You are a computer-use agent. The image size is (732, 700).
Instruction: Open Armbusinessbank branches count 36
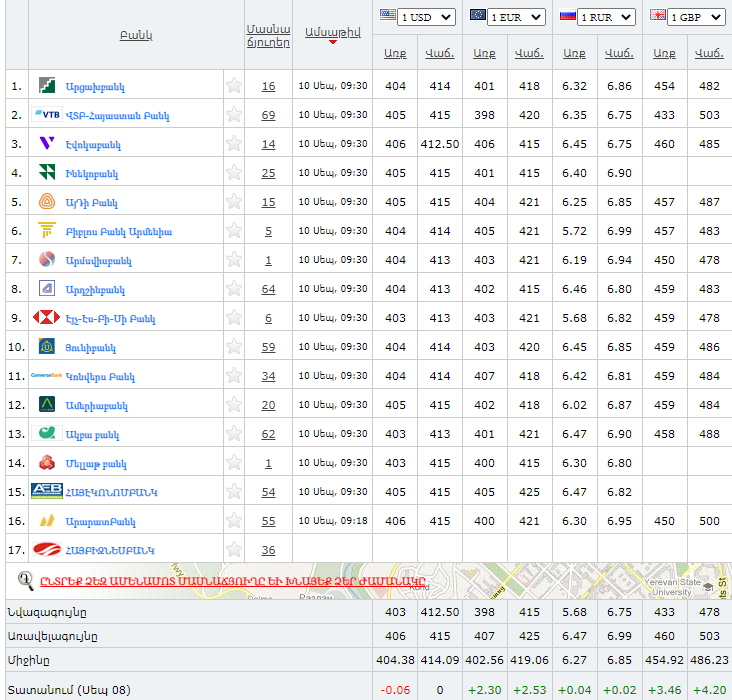(x=268, y=550)
